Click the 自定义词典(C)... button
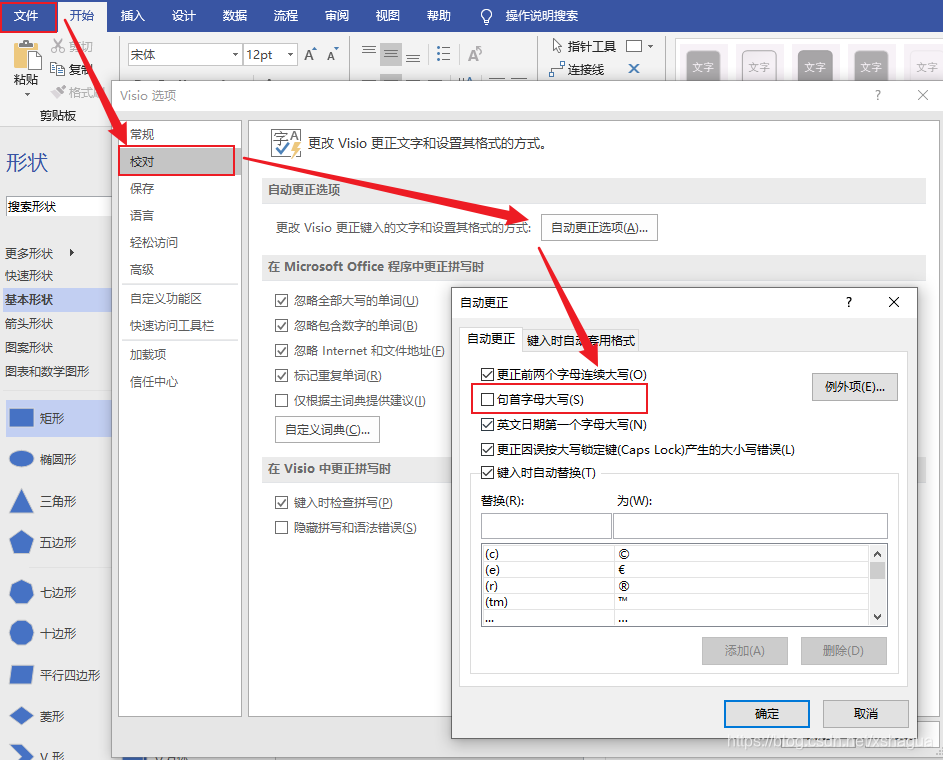 (x=327, y=429)
